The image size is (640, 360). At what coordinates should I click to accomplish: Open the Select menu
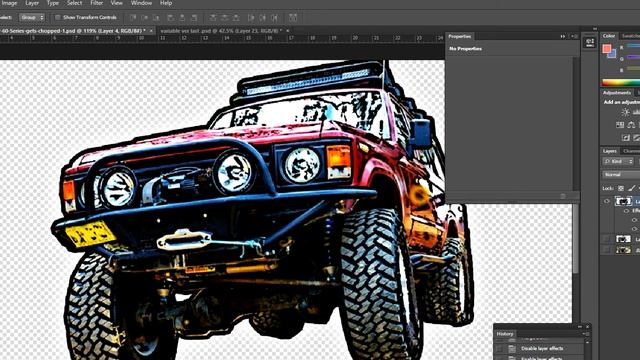(x=74, y=3)
